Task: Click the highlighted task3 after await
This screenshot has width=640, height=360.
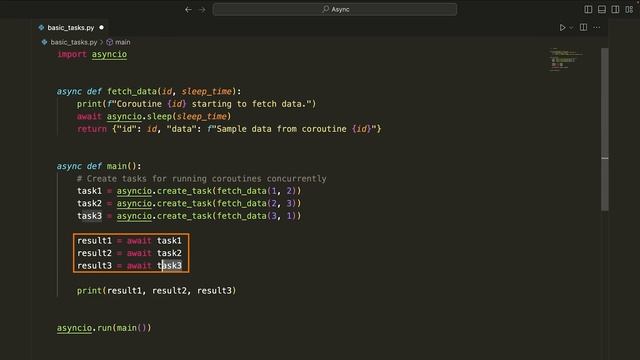Action: tap(169, 266)
